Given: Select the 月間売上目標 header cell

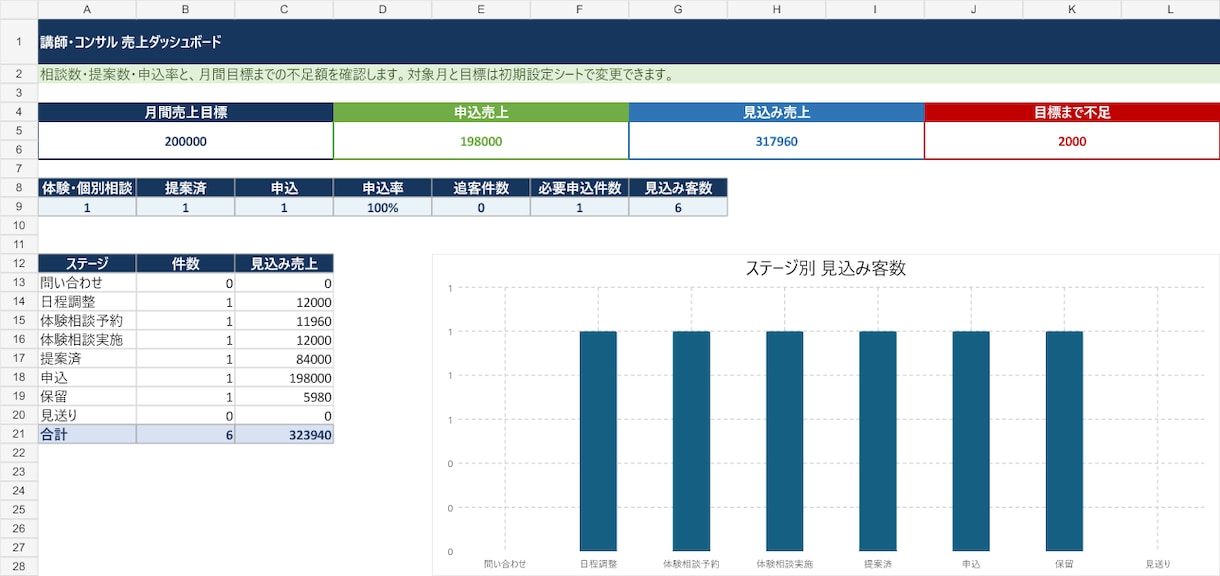Looking at the screenshot, I should click(185, 113).
